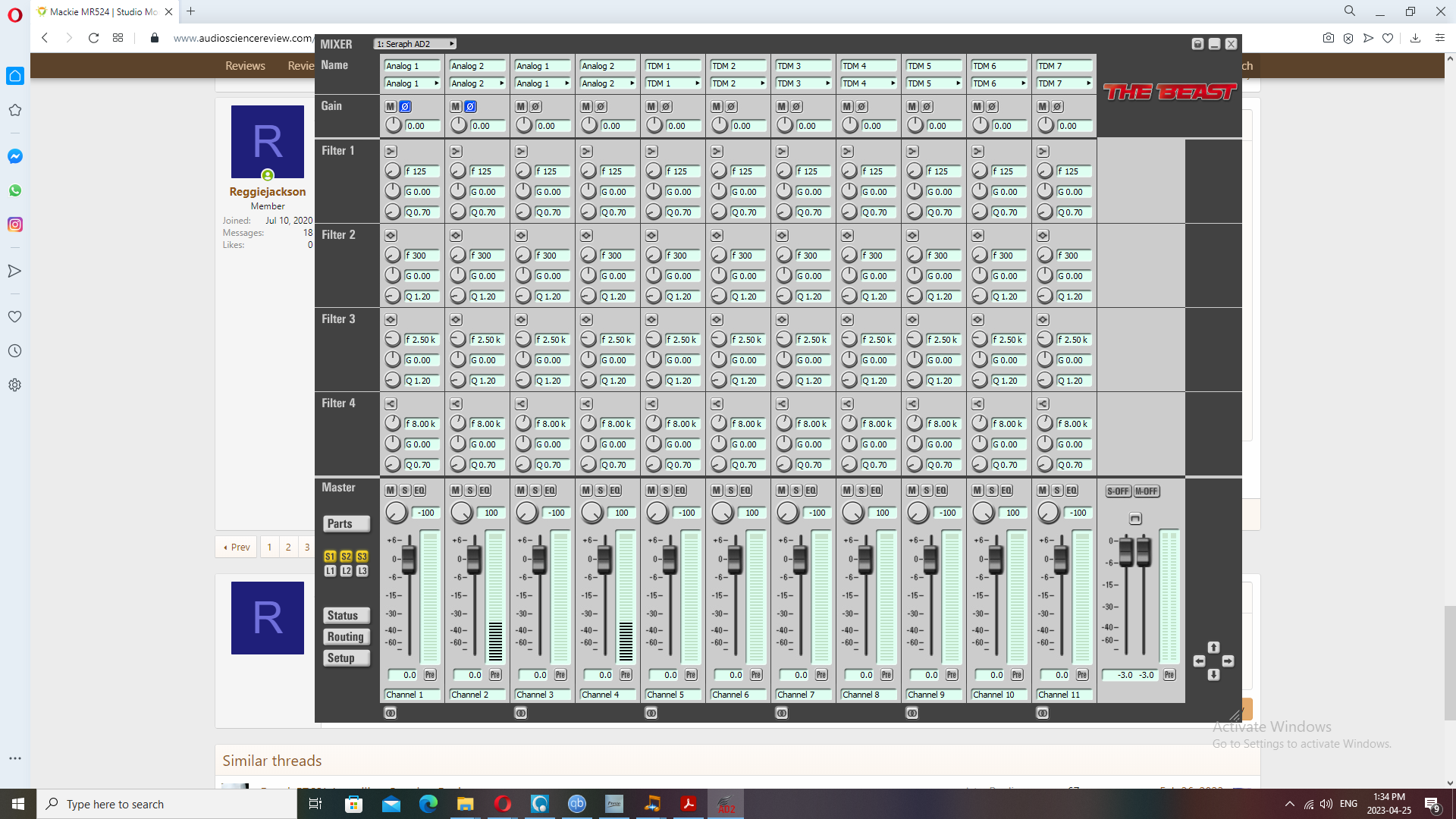Viewport: 1456px width, 819px height.
Task: Open Microsoft Edge from taskbar
Action: pyautogui.click(x=428, y=804)
